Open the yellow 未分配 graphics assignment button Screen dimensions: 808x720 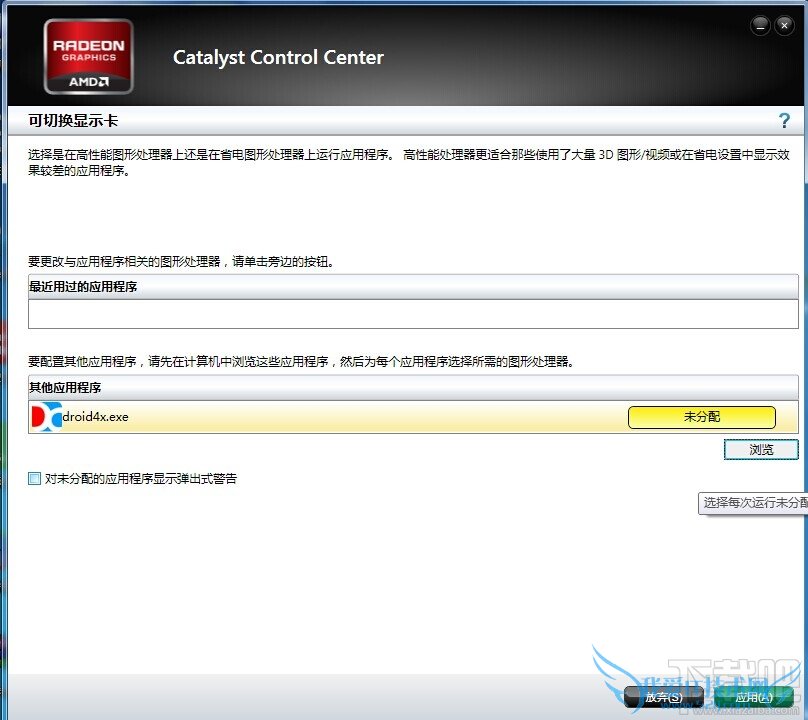pos(701,417)
